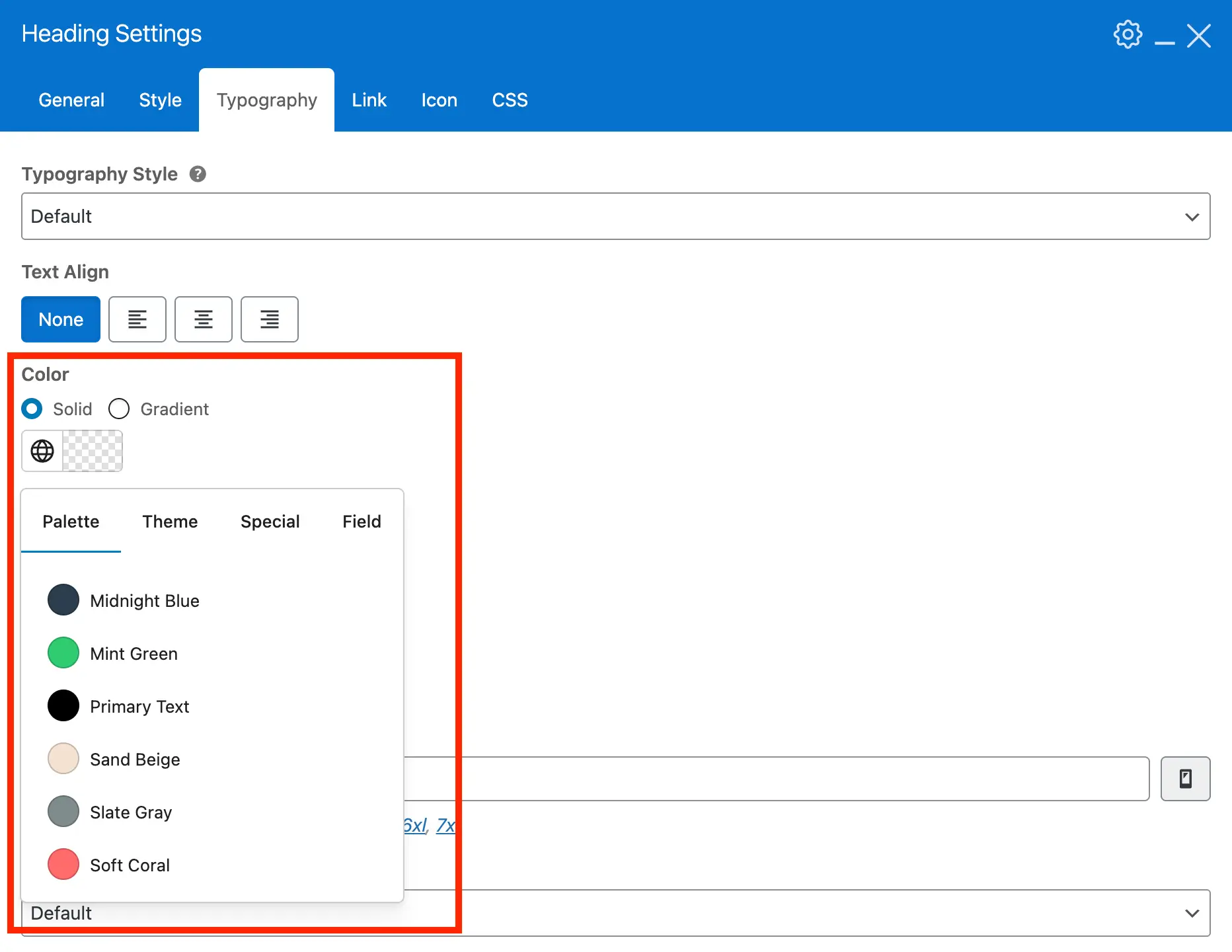Image resolution: width=1232 pixels, height=952 pixels.
Task: Select the Gradient color radio button
Action: [119, 409]
